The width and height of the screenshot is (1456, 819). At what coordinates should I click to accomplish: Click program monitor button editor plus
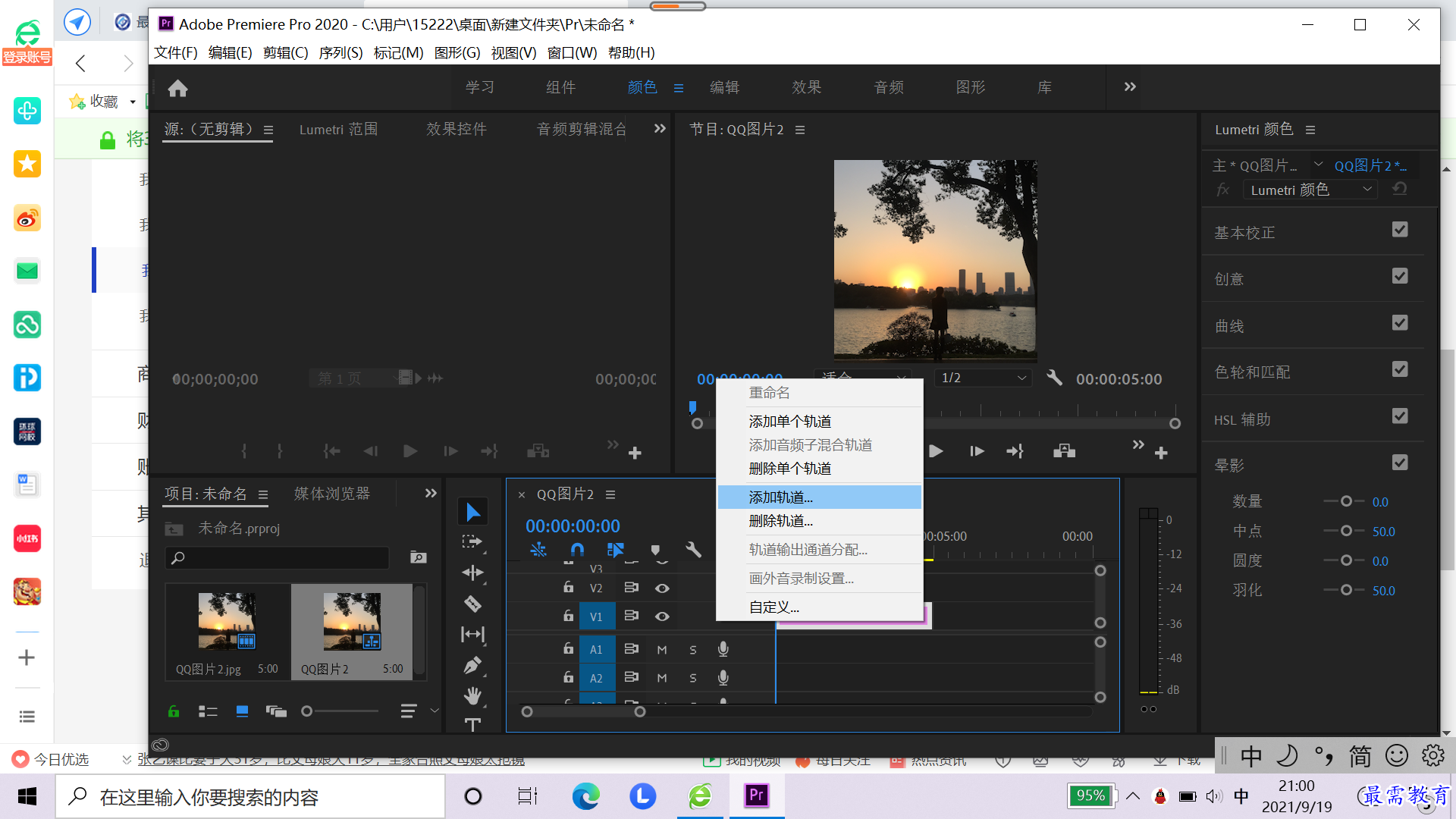[1161, 453]
